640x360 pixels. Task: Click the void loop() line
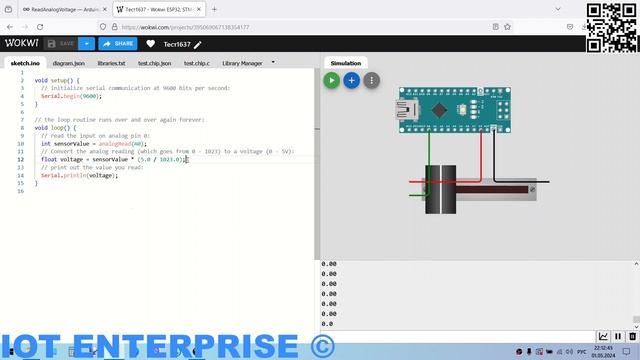55,128
